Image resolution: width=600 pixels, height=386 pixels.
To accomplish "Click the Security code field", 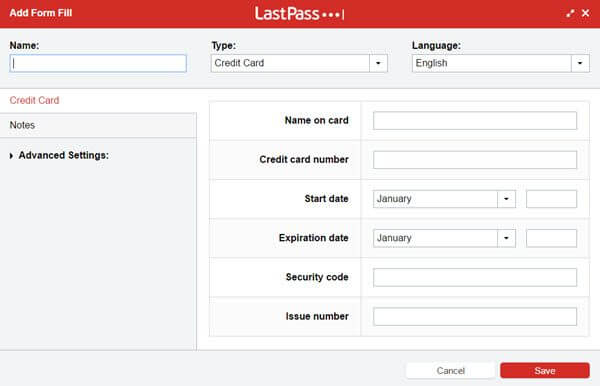I will [475, 277].
